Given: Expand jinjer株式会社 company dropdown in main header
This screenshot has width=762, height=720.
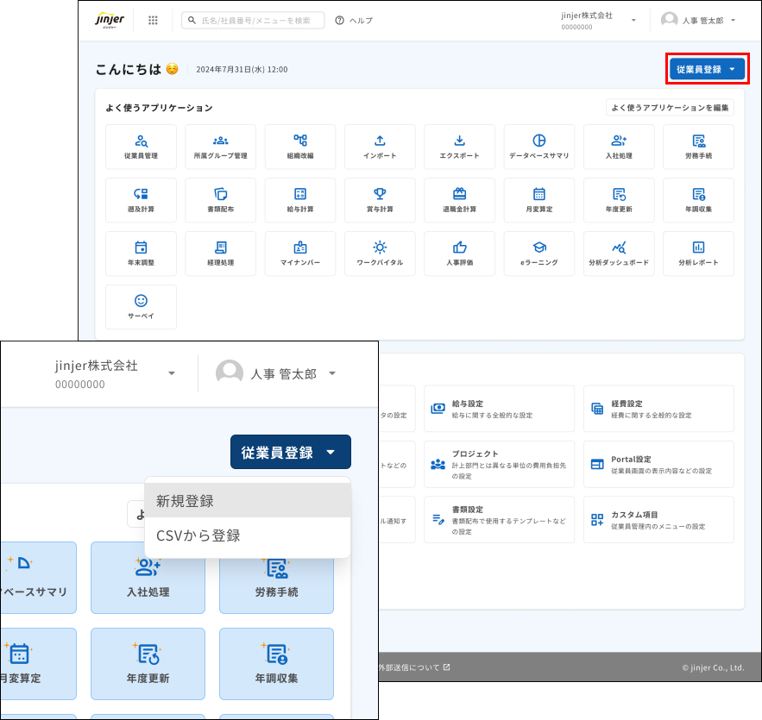Looking at the screenshot, I should (599, 20).
